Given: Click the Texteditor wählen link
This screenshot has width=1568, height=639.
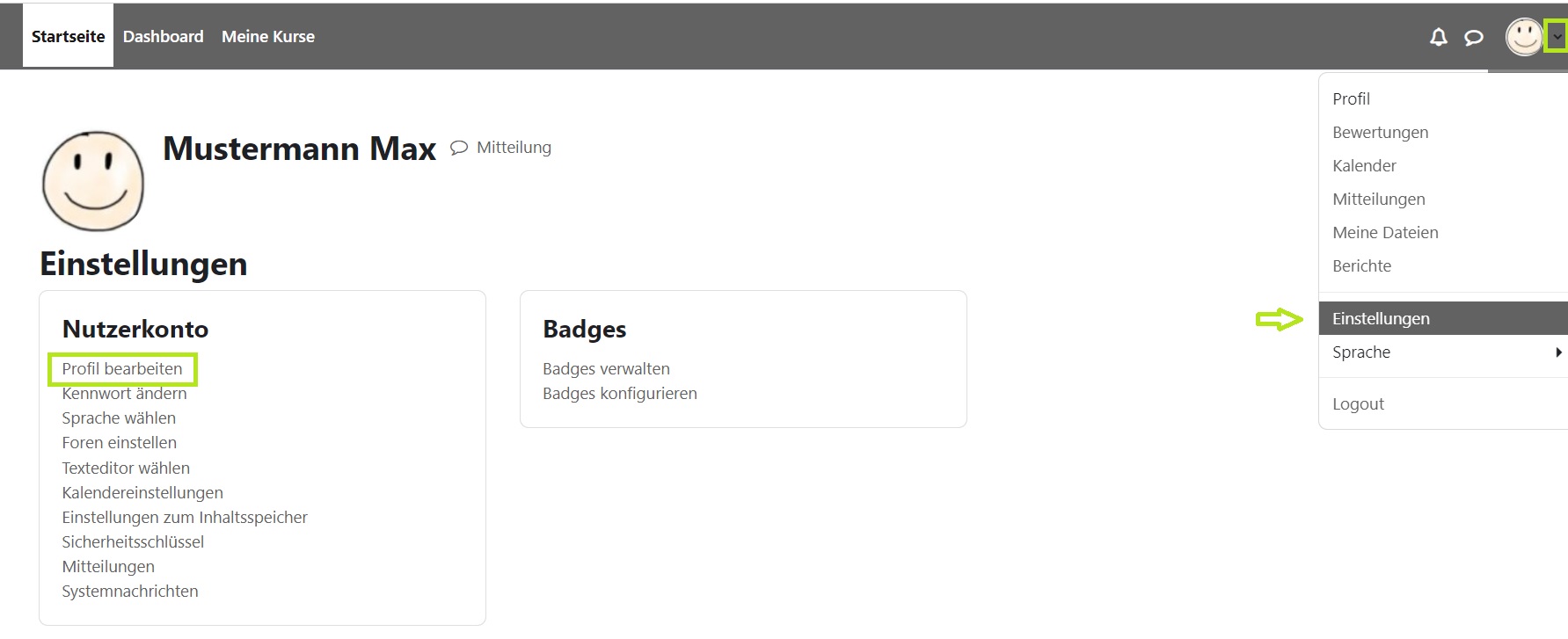Looking at the screenshot, I should (x=126, y=468).
